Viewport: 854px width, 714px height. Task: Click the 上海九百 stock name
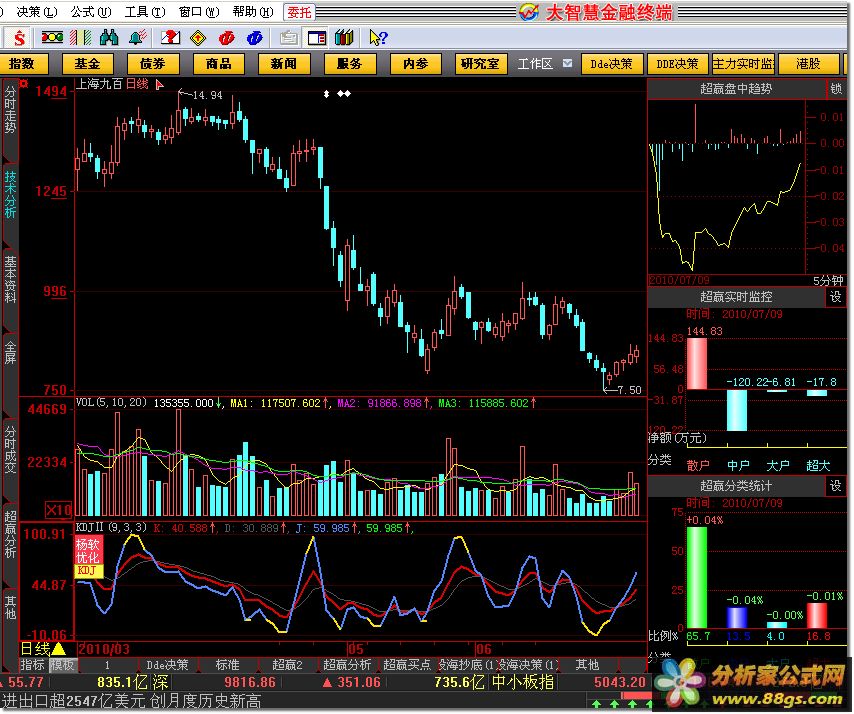pyautogui.click(x=99, y=84)
